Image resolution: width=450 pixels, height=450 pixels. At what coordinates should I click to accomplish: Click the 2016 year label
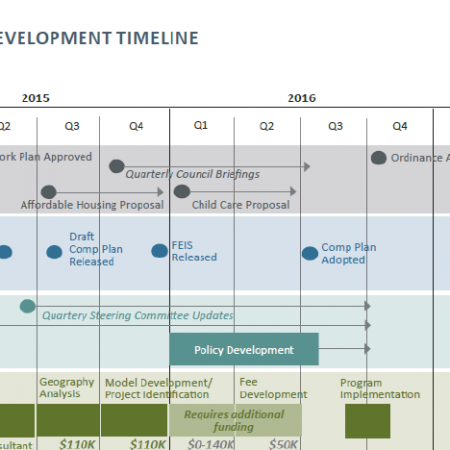point(302,98)
